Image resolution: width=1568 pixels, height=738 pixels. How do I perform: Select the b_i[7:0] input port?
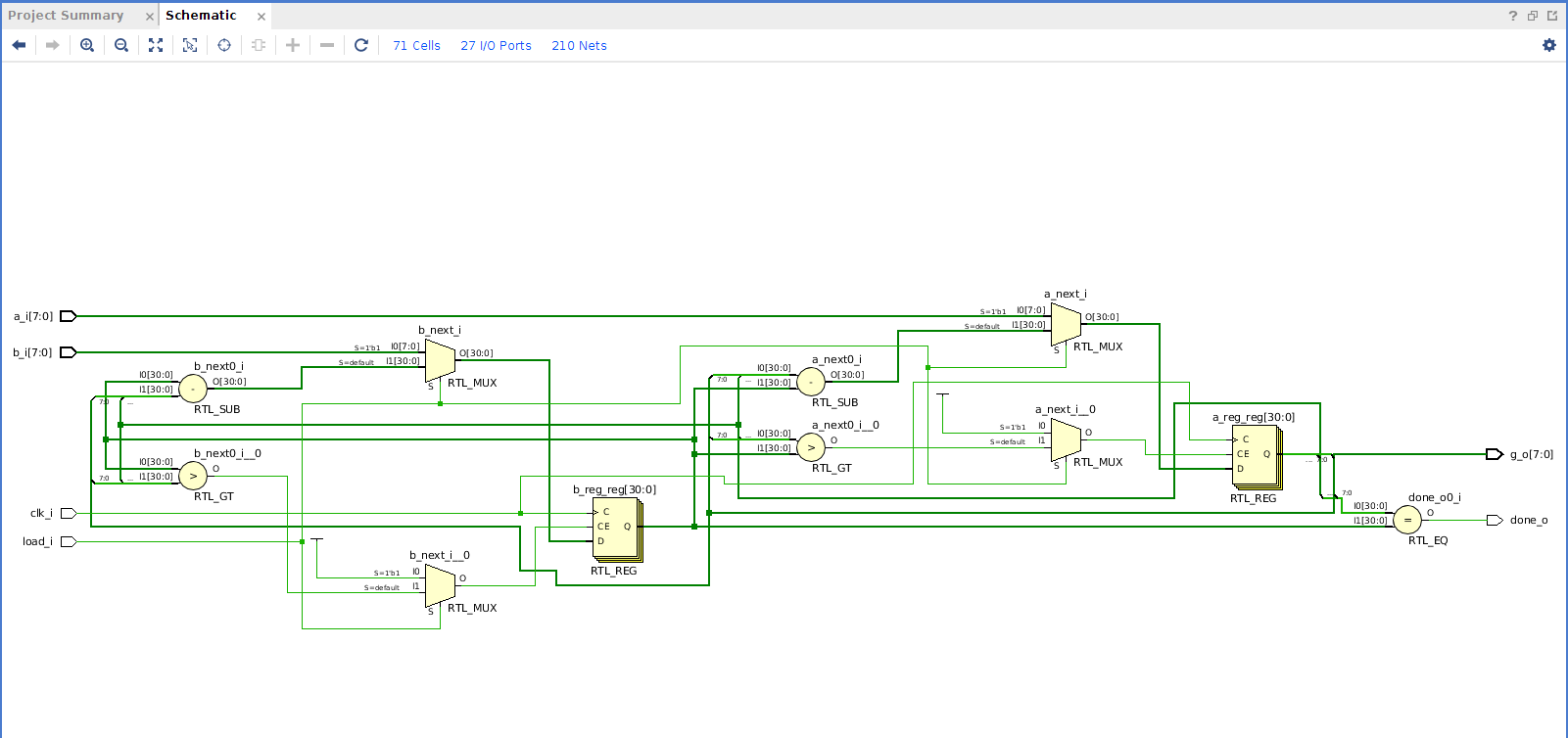[x=69, y=352]
